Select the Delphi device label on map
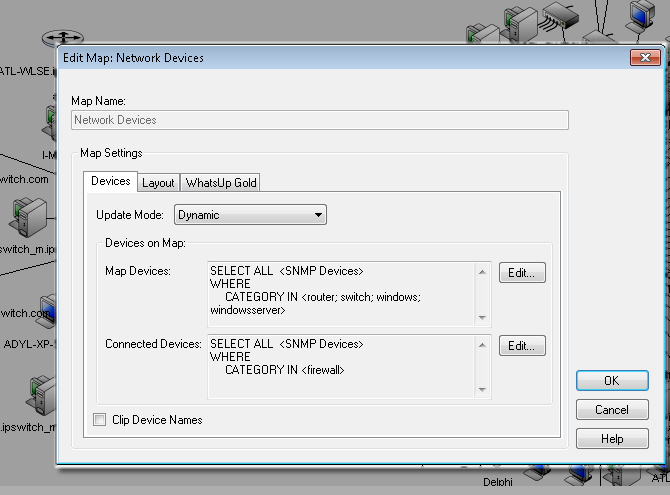The width and height of the screenshot is (670, 495). click(498, 482)
